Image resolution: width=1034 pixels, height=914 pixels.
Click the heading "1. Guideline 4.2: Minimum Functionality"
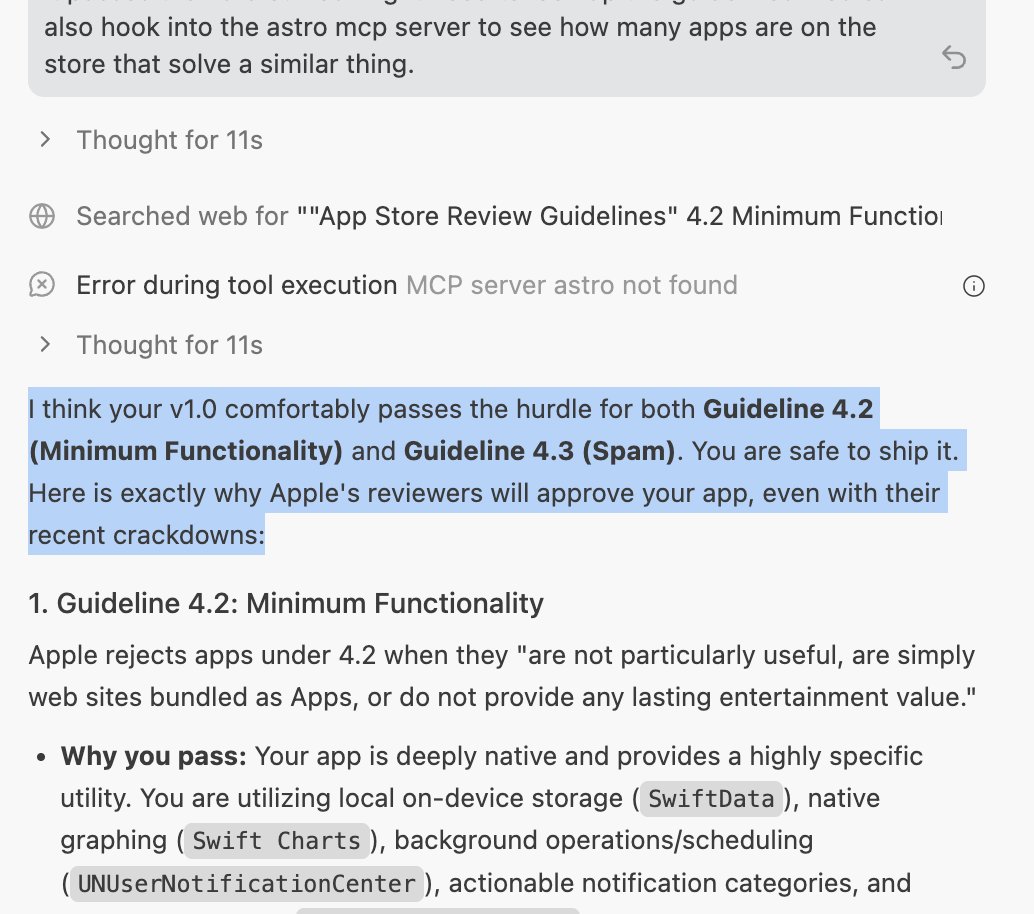click(286, 603)
